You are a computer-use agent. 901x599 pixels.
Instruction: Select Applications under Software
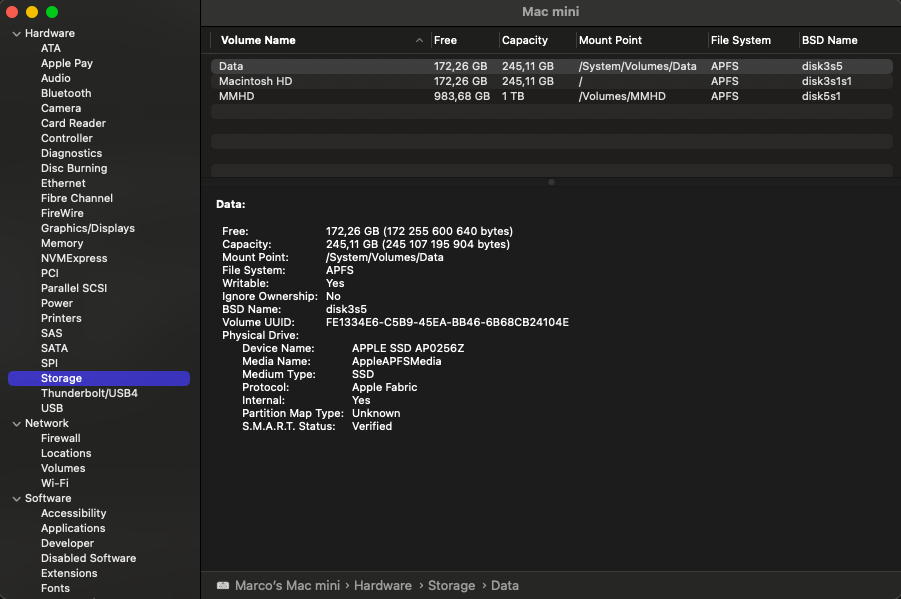coord(73,528)
